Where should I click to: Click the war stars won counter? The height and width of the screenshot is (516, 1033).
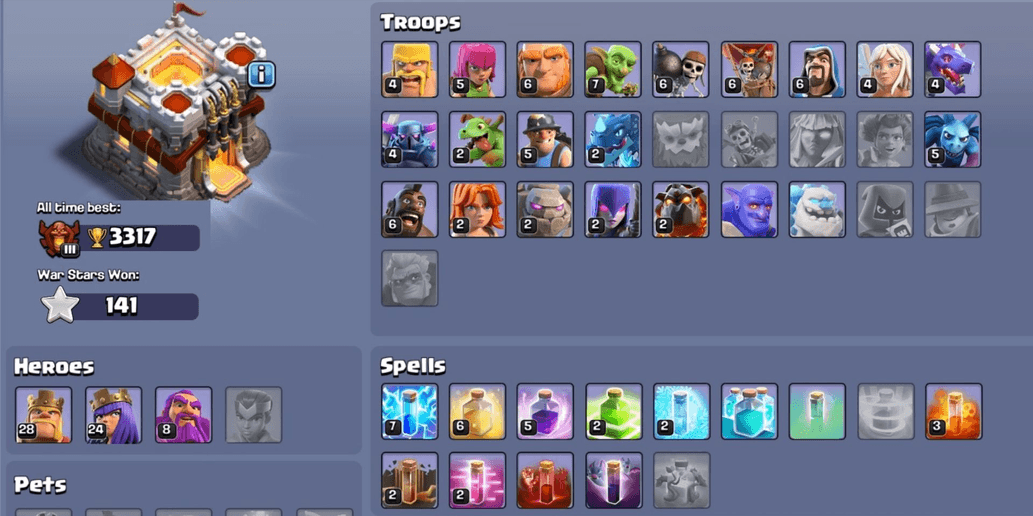pos(119,306)
